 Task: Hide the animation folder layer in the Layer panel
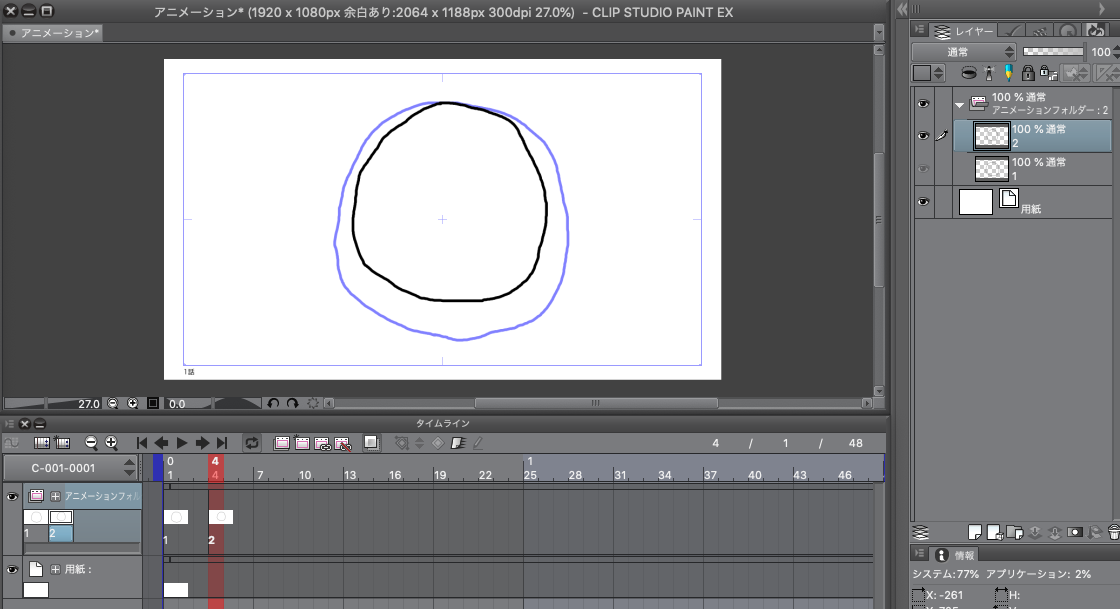924,104
